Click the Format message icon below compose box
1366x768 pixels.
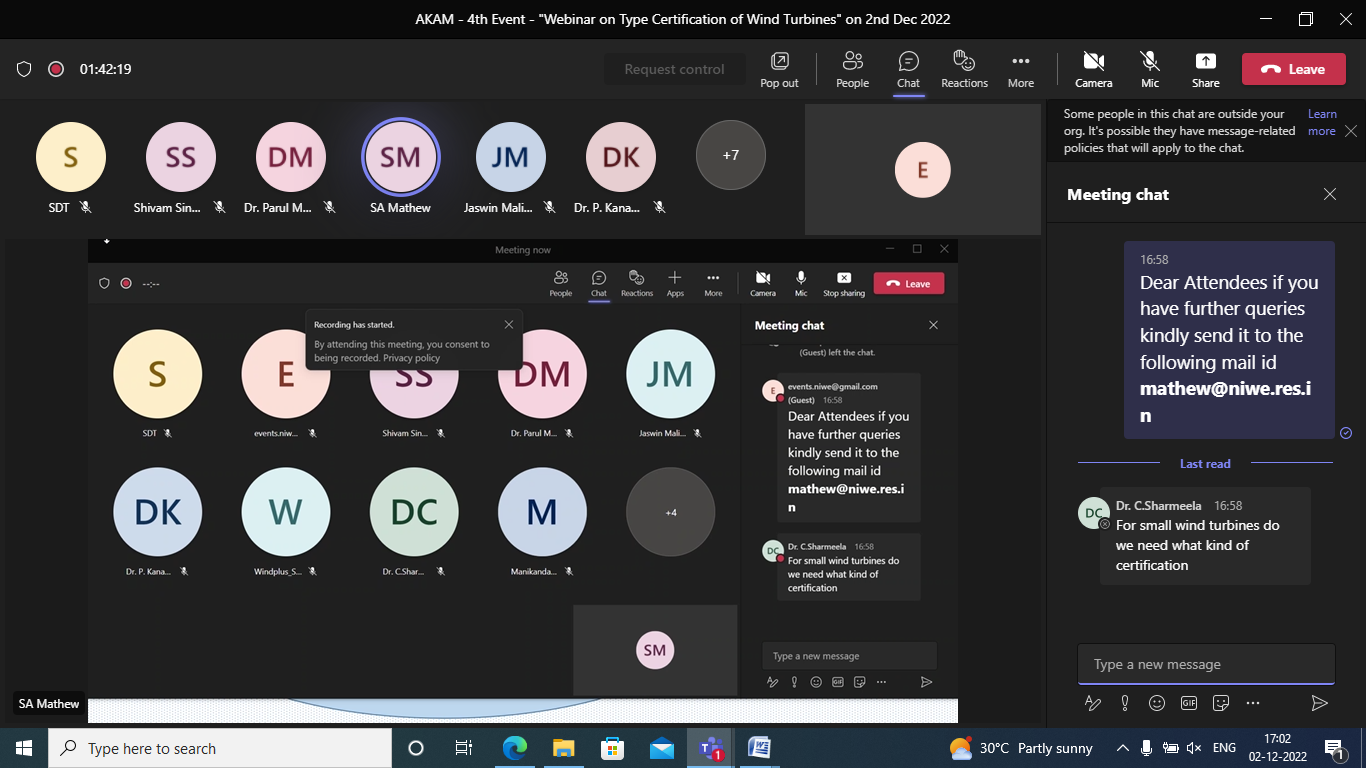pos(1093,703)
